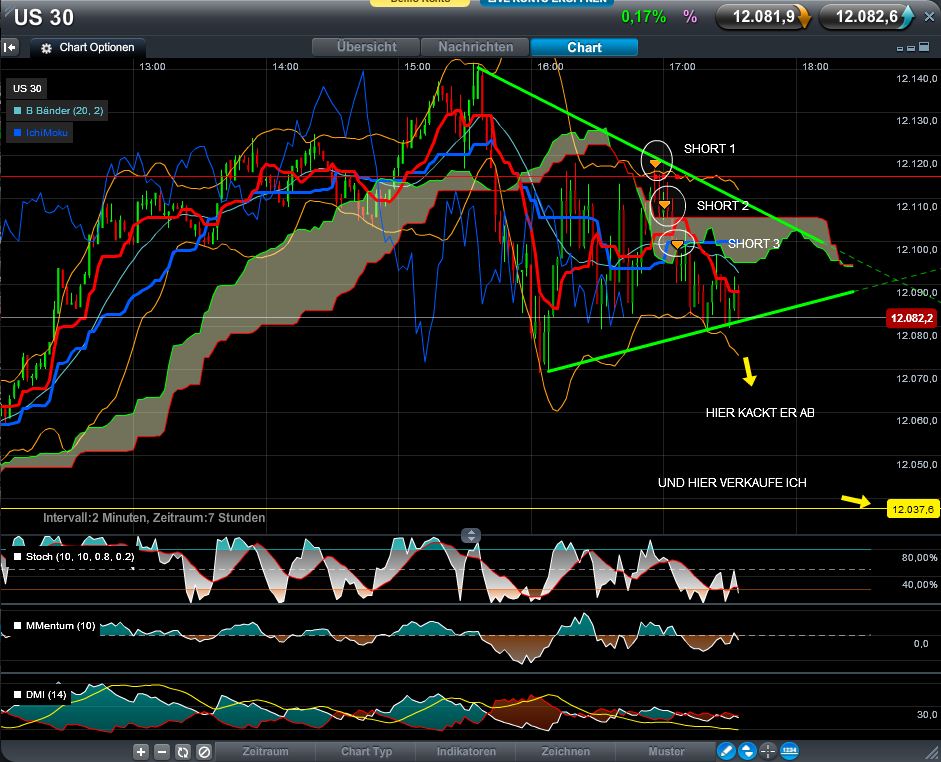Close the US 30 chart window
This screenshot has width=941, height=762.
pyautogui.click(x=929, y=17)
